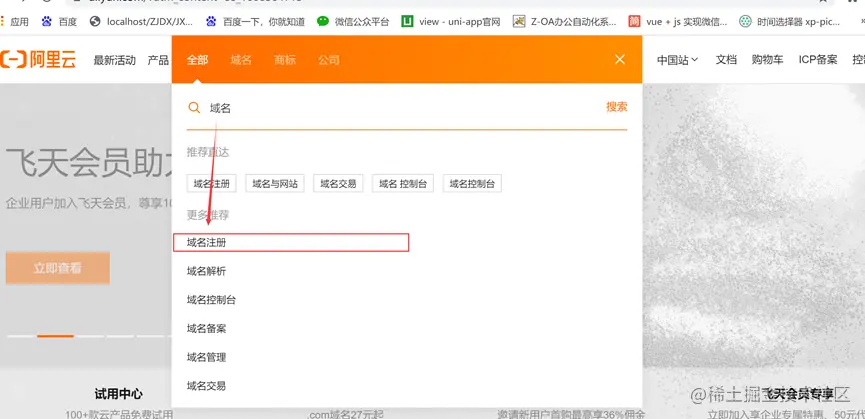Screen dimensions: 865x419
Task: Open the 试用中心 card
Action: click(118, 394)
